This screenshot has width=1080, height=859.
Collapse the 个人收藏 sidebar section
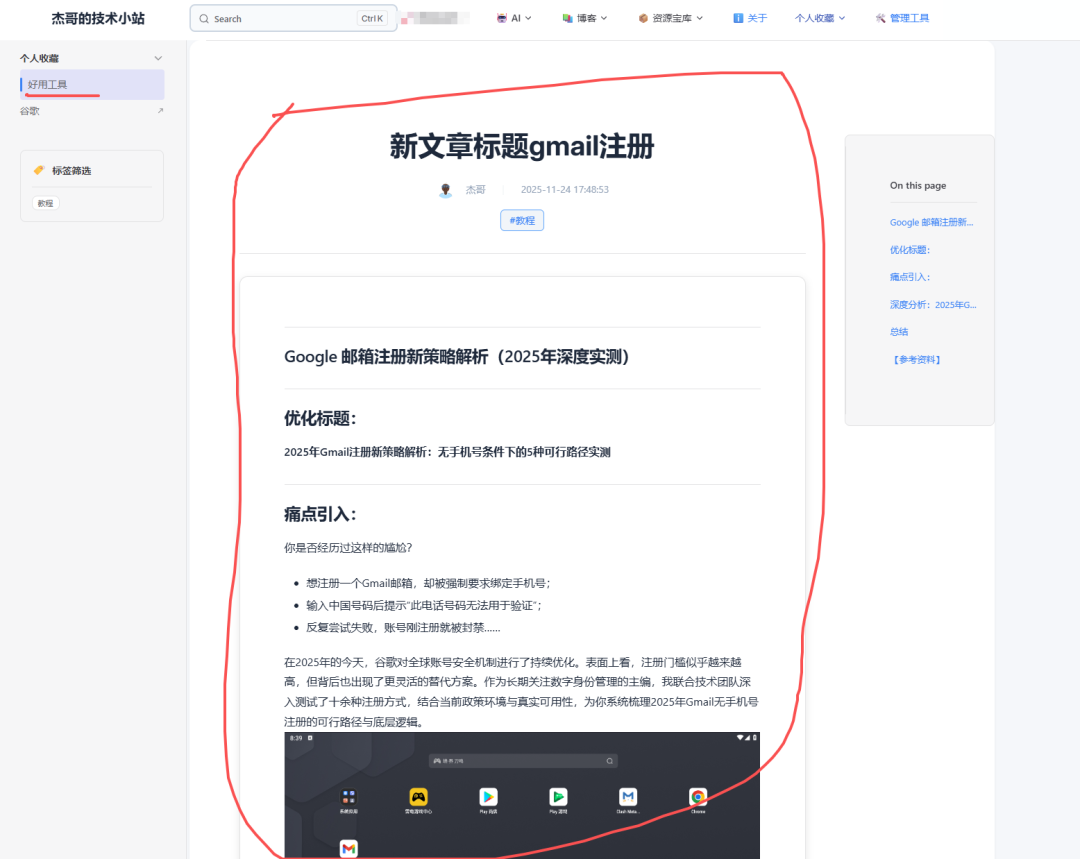tap(157, 57)
